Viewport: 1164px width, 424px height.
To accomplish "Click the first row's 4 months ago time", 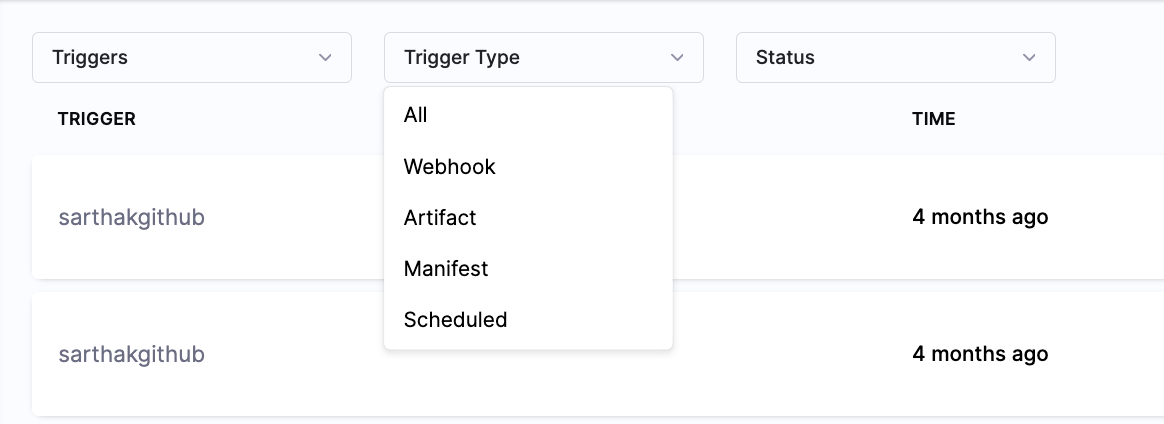I will click(980, 217).
